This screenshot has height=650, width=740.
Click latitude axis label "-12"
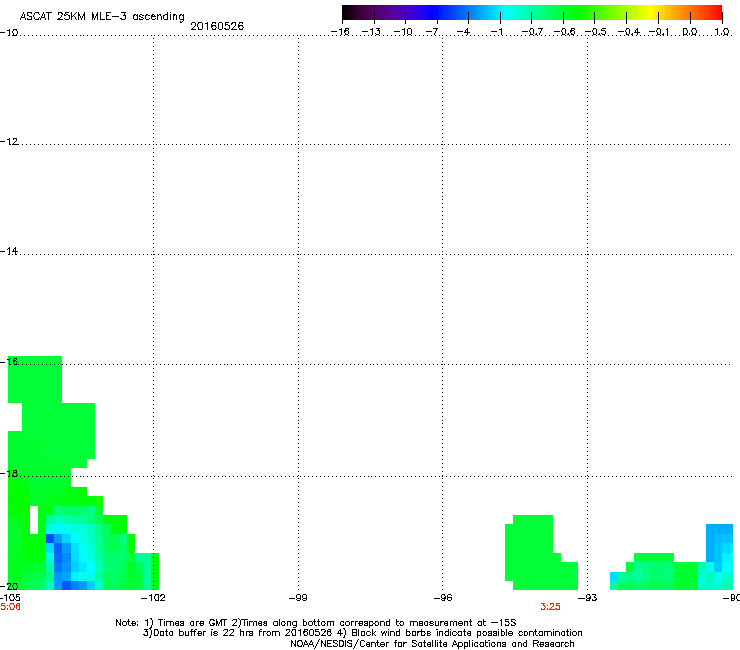[9, 142]
